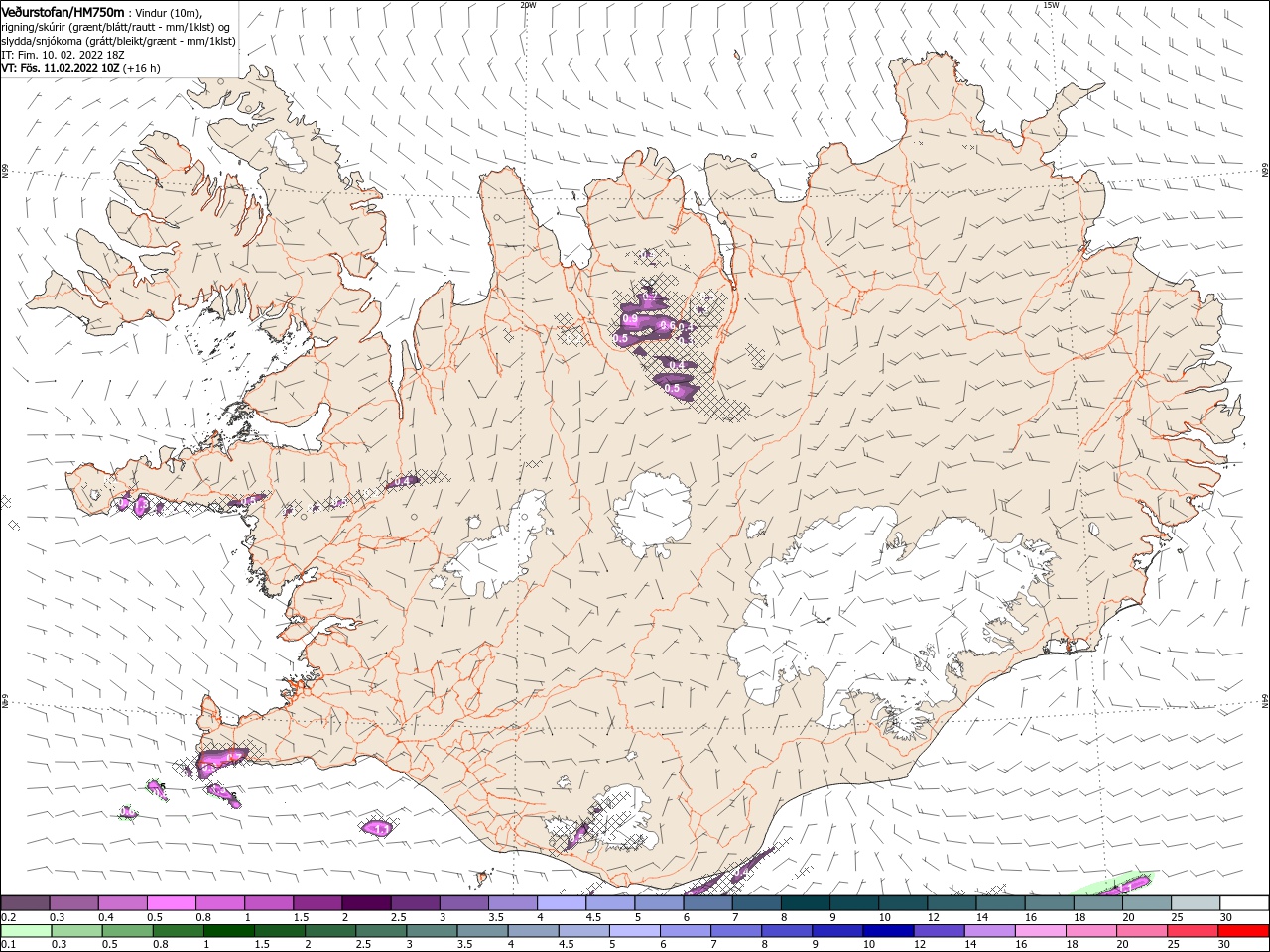Pick the upper scale swatch labeled 10
The height and width of the screenshot is (952, 1270).
[902, 903]
